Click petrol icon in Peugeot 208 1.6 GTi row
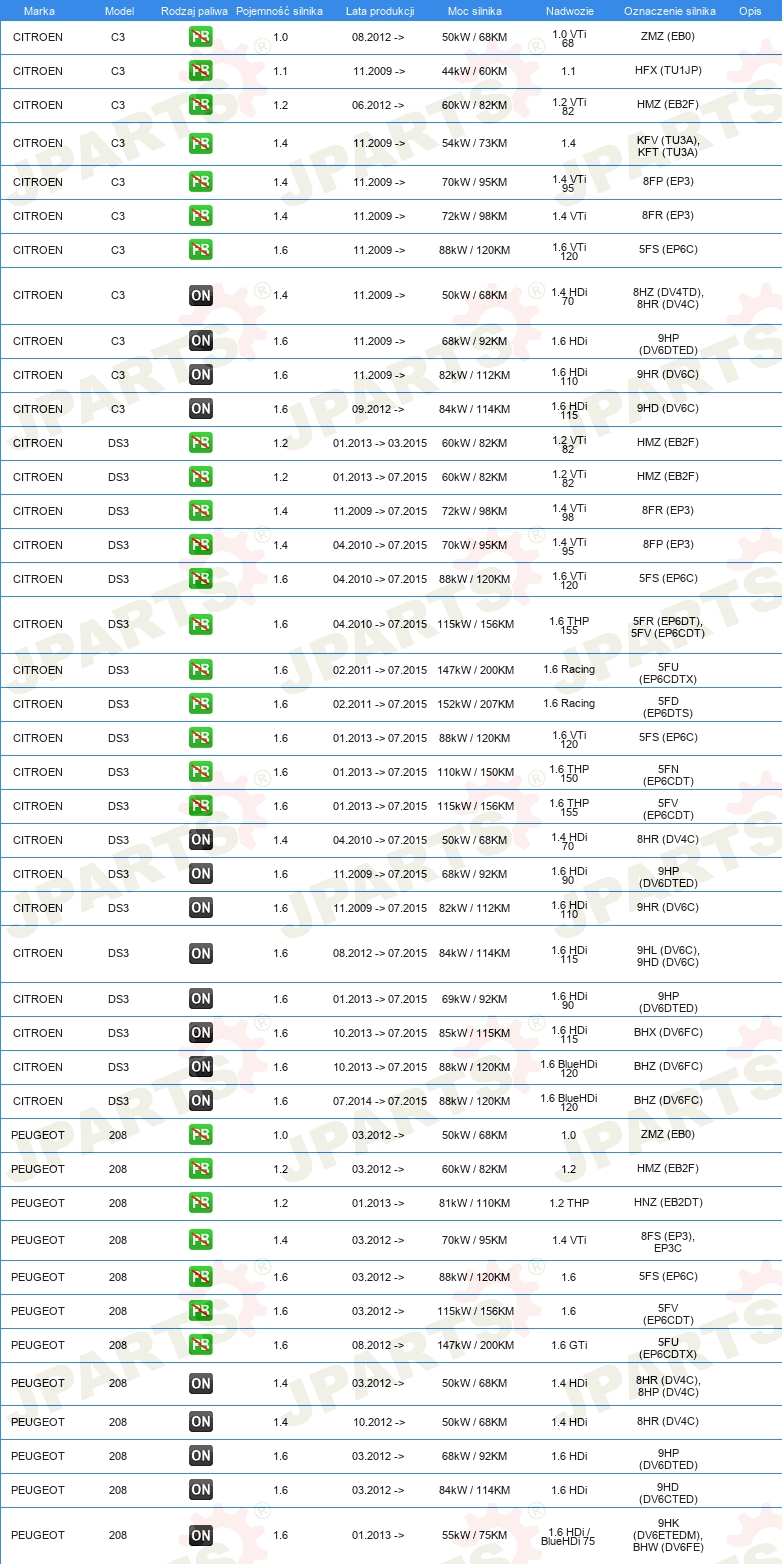The image size is (782, 1564). coord(201,1345)
